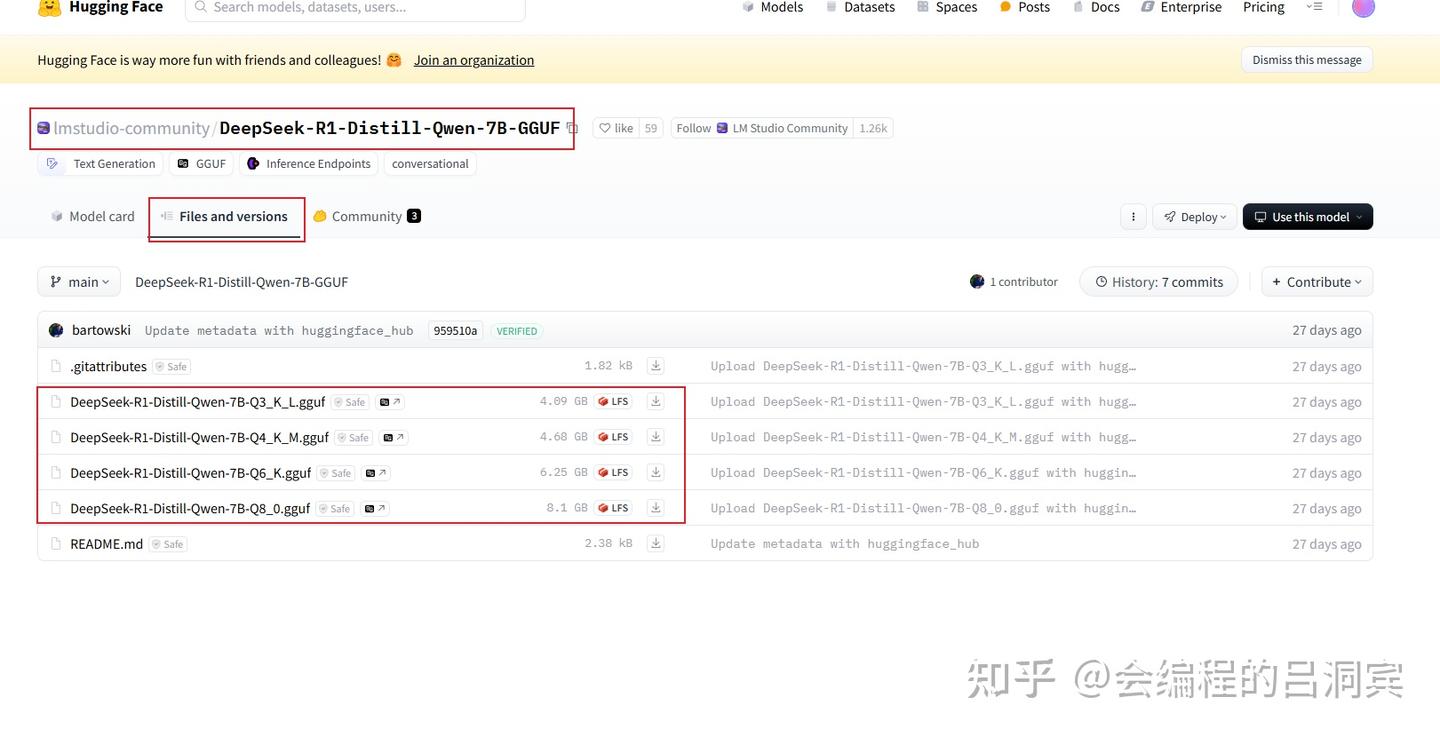The height and width of the screenshot is (737, 1440).
Task: Open the Contribute dropdown
Action: (1317, 281)
